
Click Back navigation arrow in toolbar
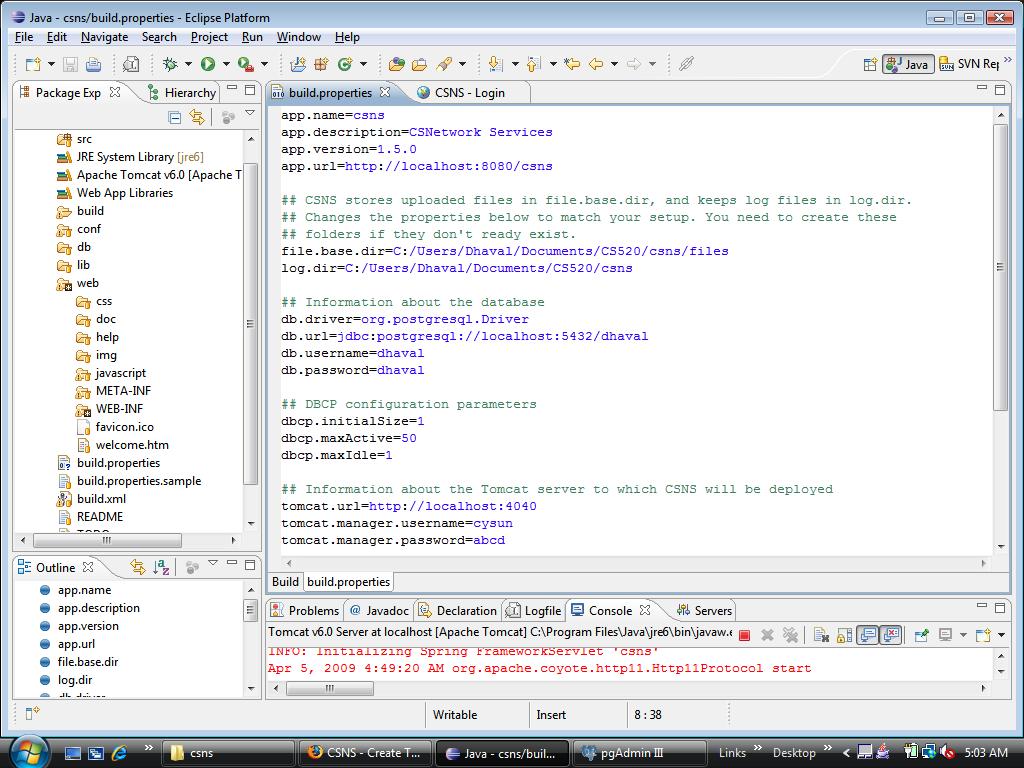[596, 64]
